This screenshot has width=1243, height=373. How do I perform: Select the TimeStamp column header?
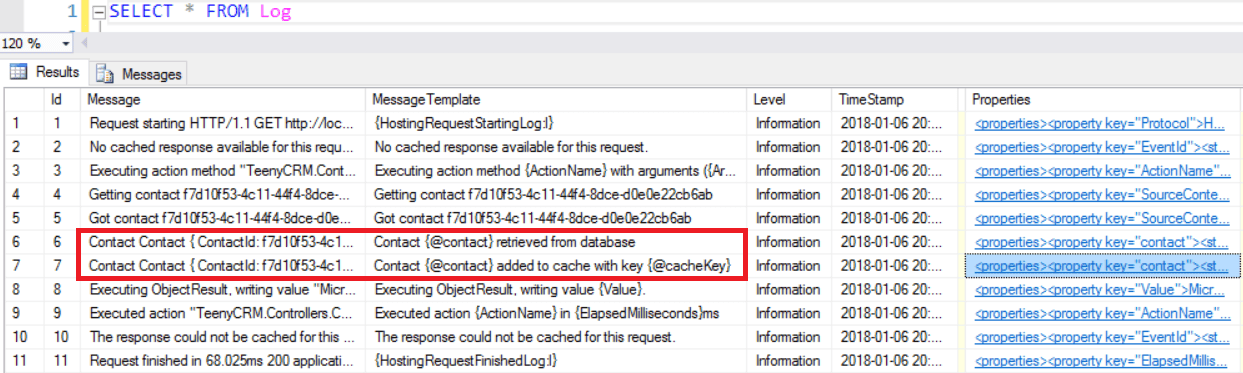tap(897, 100)
